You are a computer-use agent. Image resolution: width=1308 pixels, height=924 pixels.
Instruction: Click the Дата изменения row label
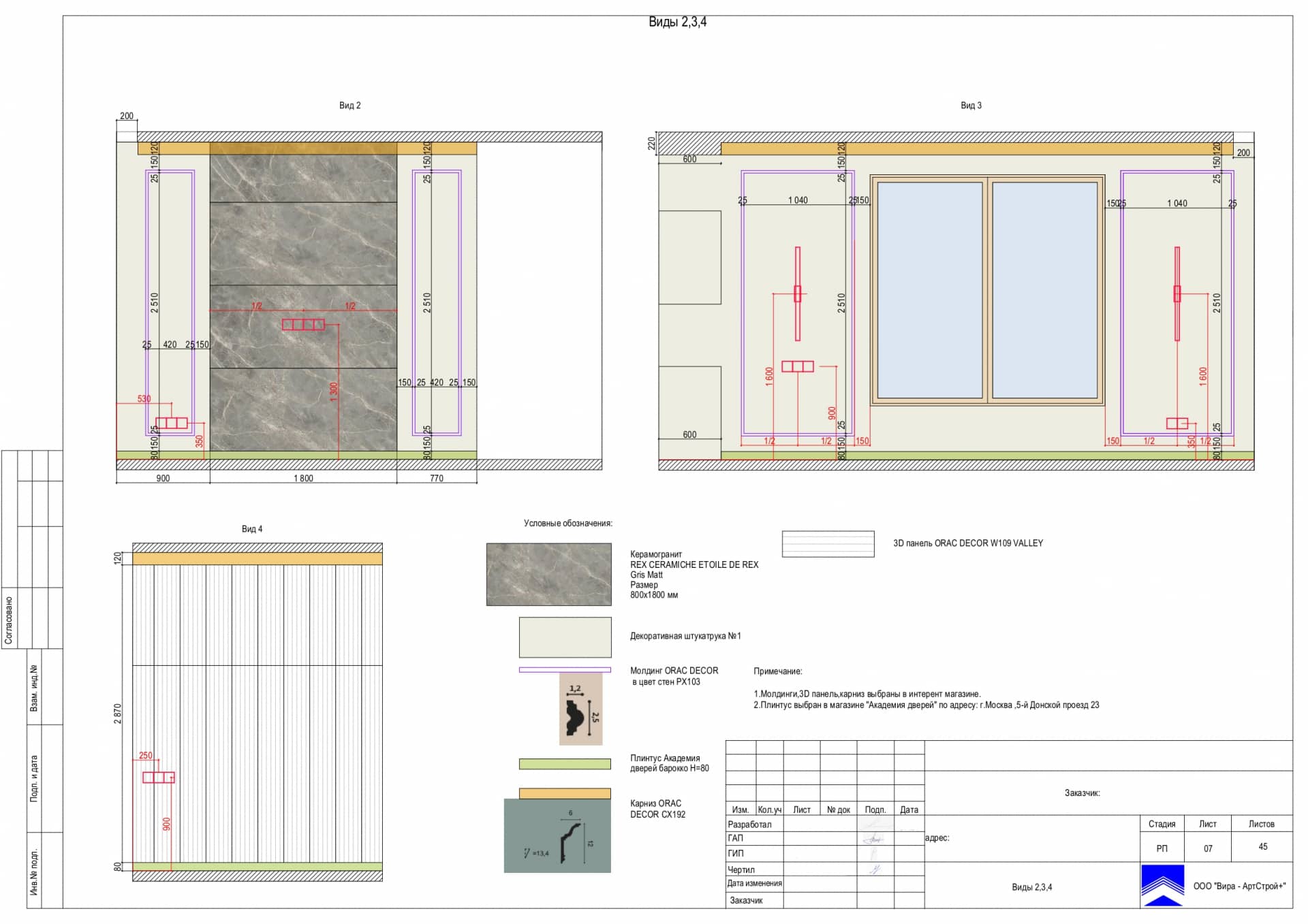(754, 884)
